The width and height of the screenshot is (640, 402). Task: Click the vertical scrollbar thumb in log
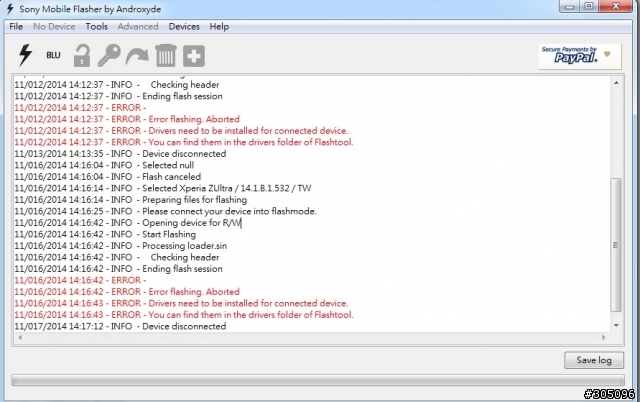(x=616, y=245)
